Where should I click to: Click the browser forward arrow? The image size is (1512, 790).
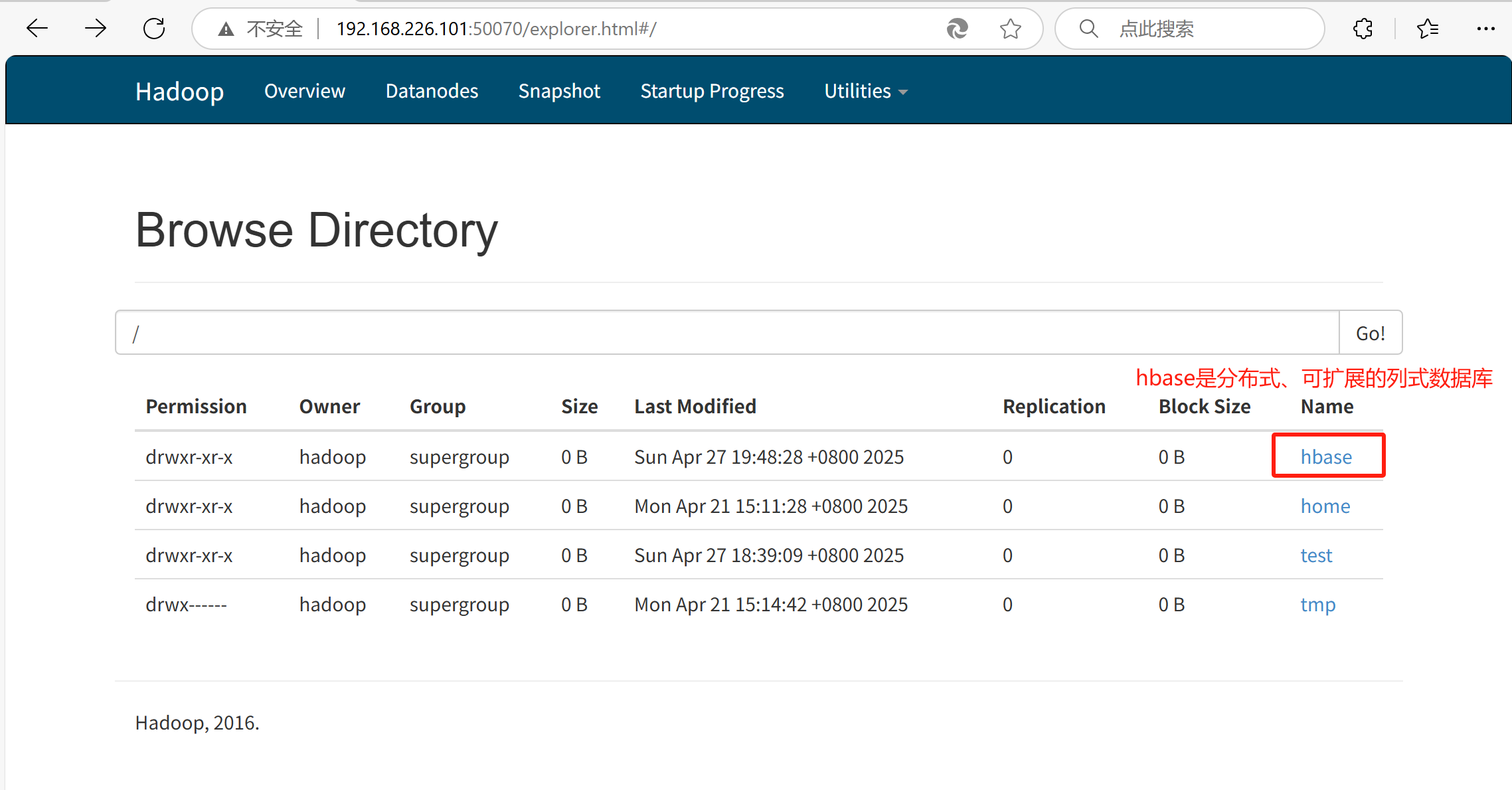96,29
